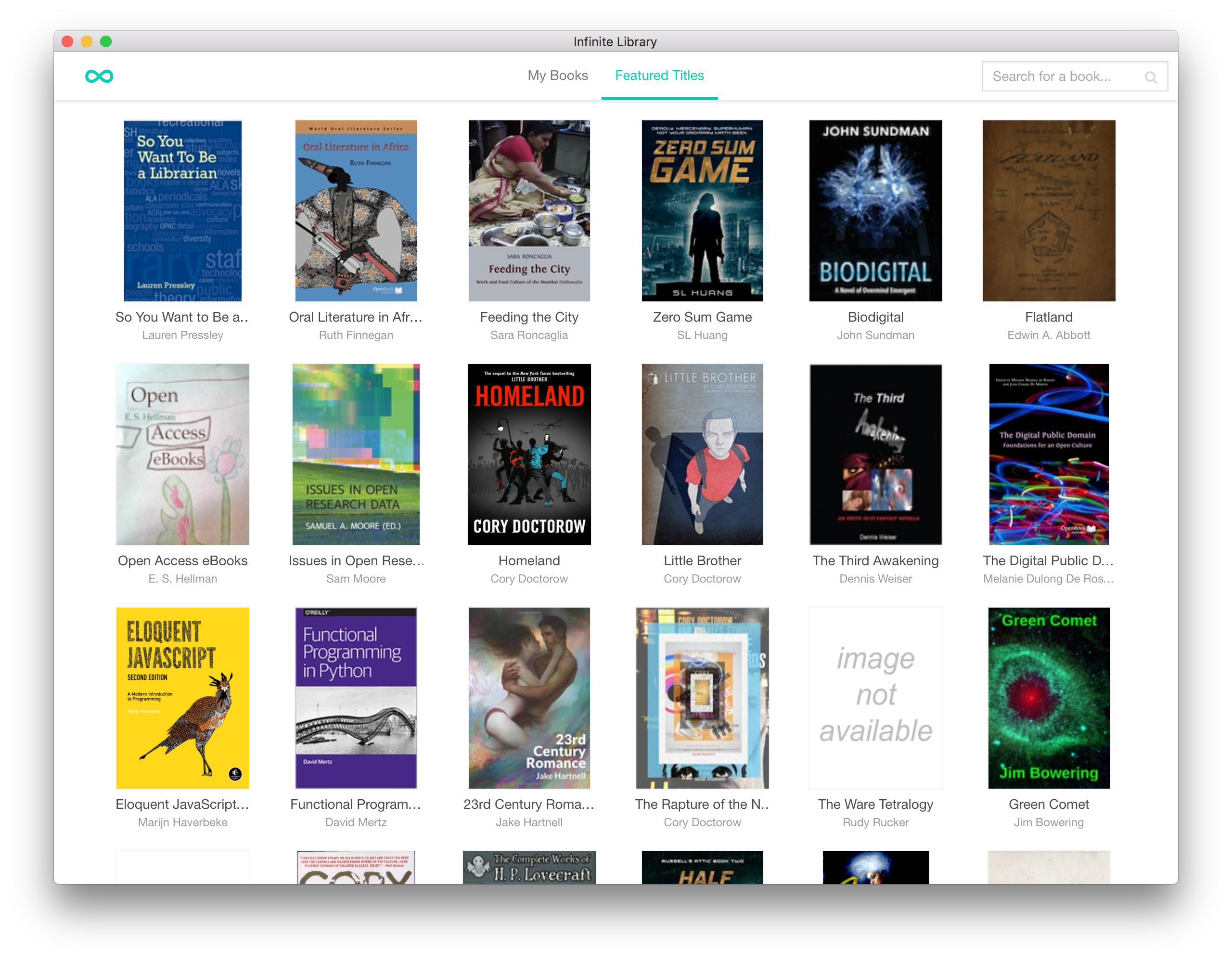Open the Biodigital book cover

pyautogui.click(x=875, y=210)
